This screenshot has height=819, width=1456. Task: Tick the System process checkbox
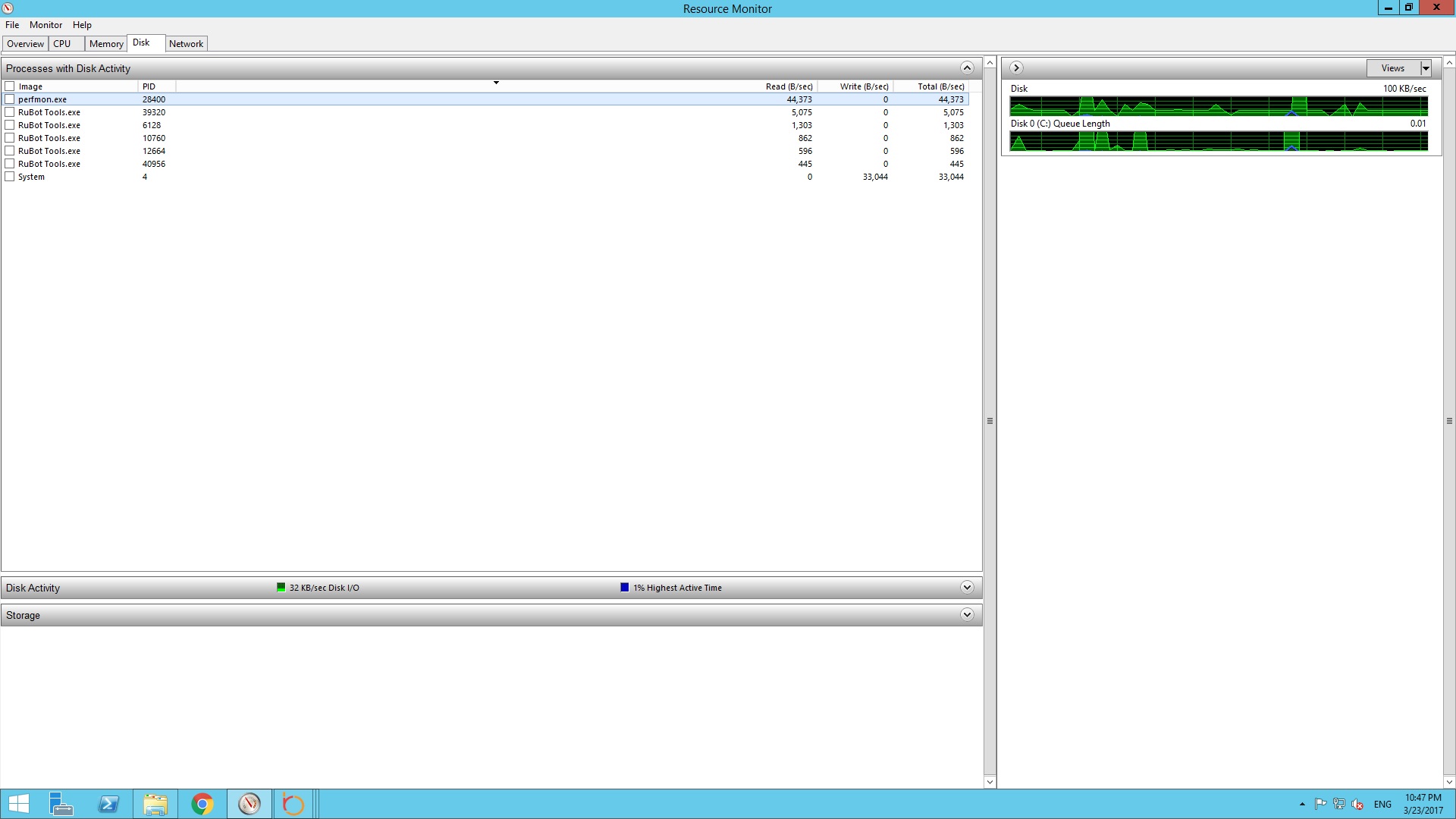10,177
